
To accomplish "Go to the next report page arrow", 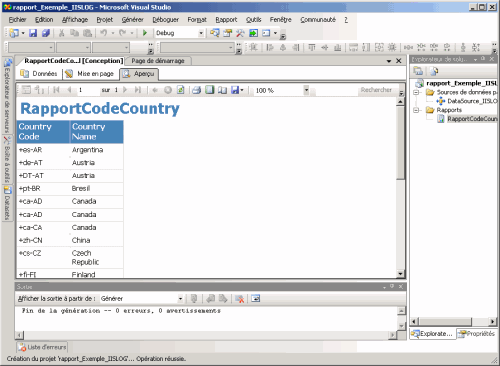I will [125, 90].
